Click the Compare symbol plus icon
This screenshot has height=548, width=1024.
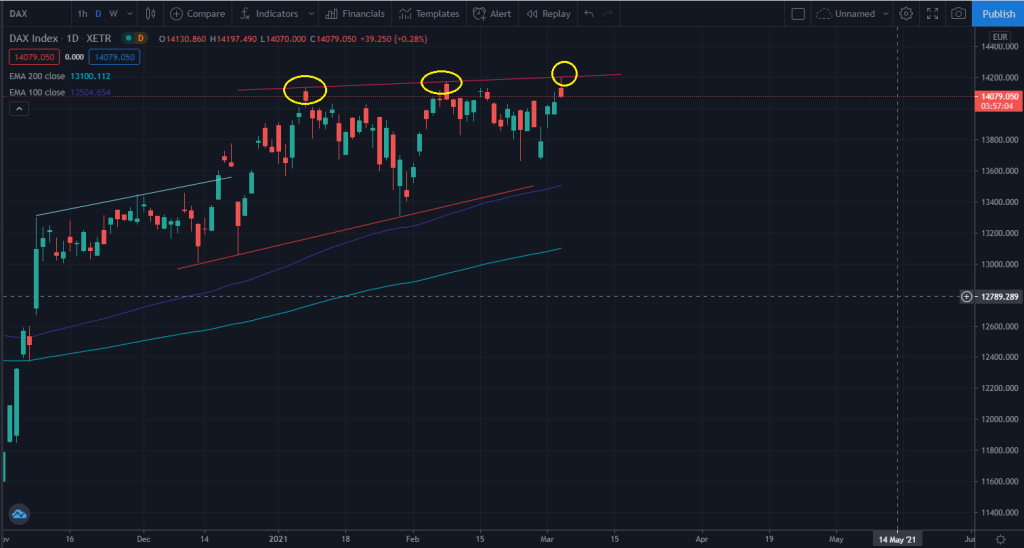pos(176,14)
